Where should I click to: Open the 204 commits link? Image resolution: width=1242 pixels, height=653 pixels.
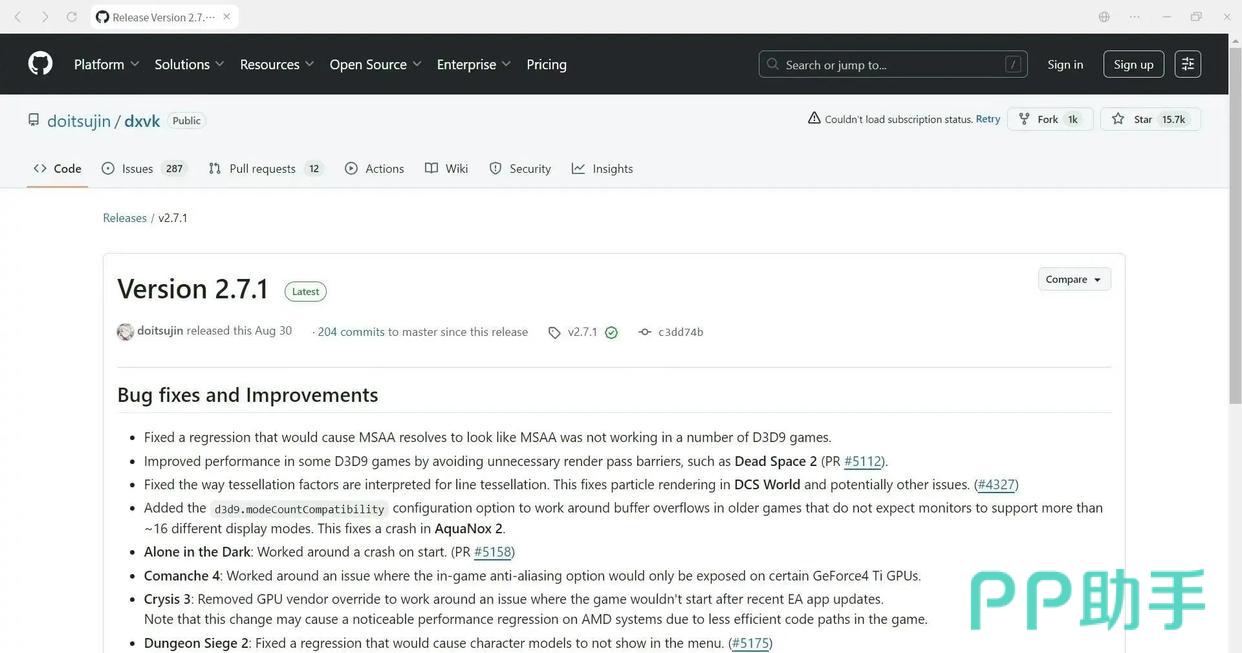350,332
